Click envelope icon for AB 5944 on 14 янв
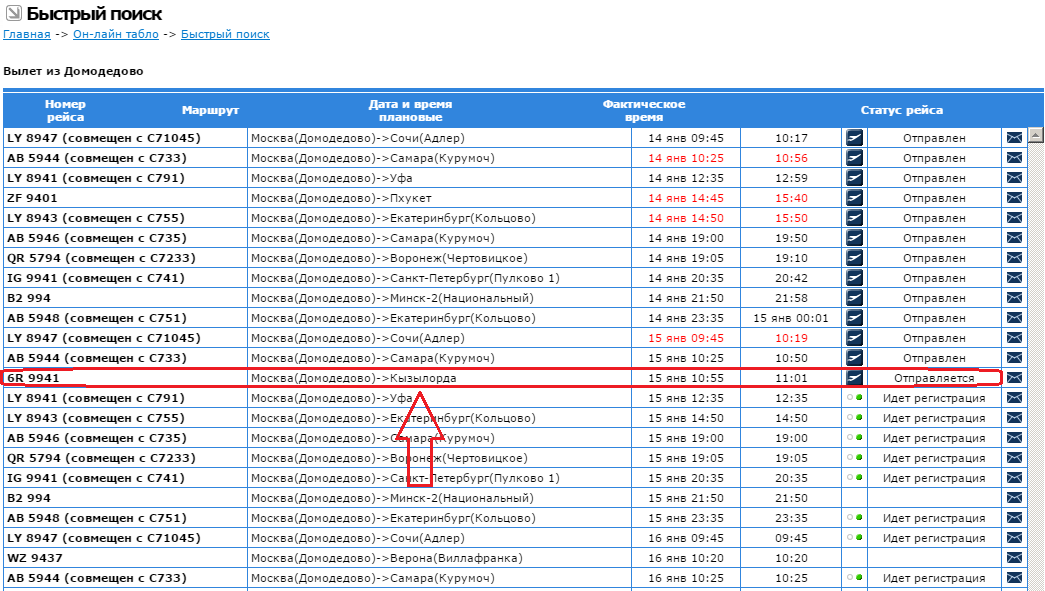The image size is (1045, 591). coord(1014,158)
